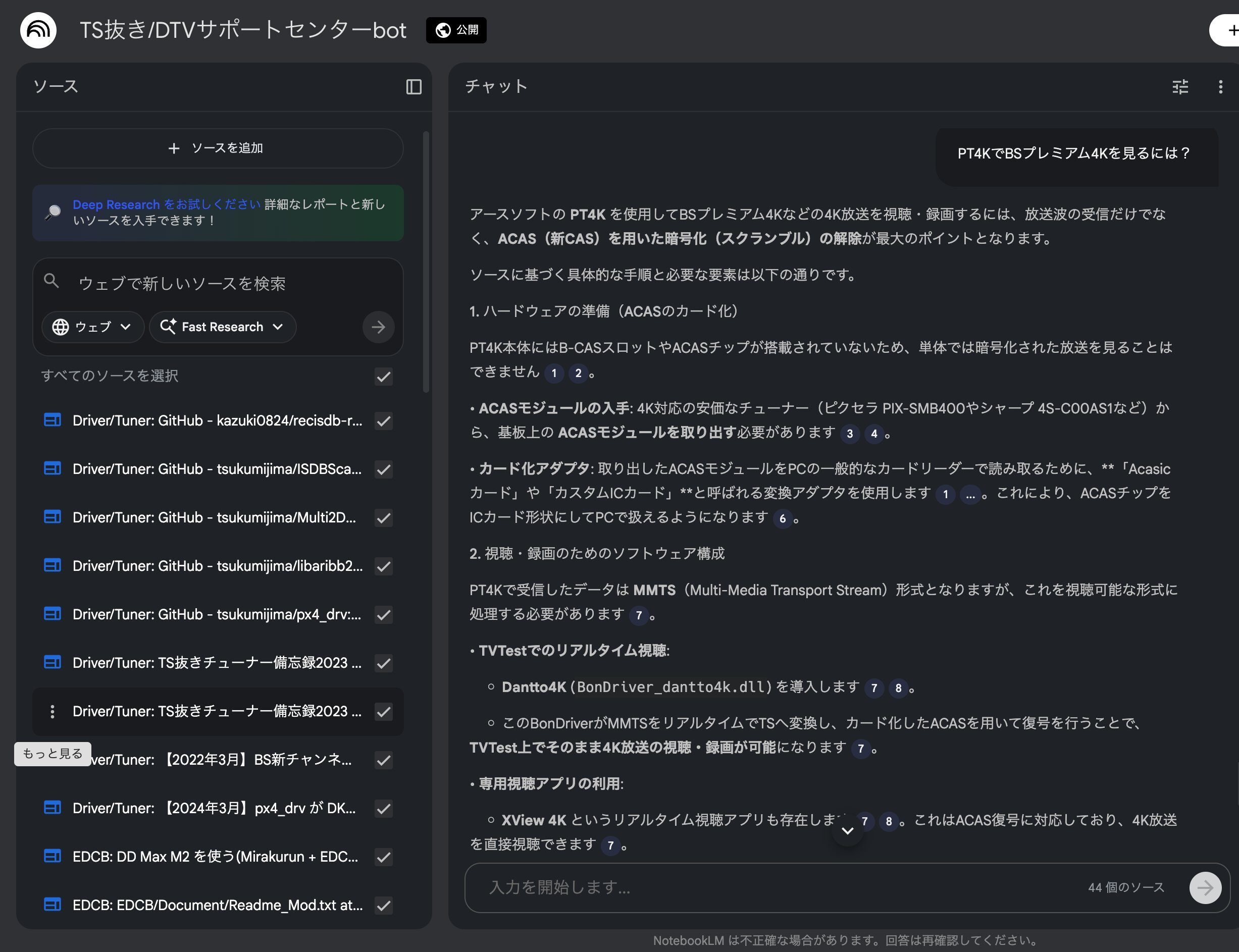Viewport: 1239px width, 952px height.
Task: Open the Fast Research mode dropdown
Action: pyautogui.click(x=222, y=327)
